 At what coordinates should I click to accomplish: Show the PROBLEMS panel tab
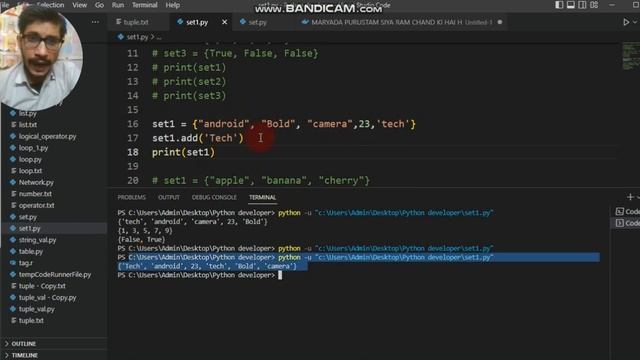131,197
